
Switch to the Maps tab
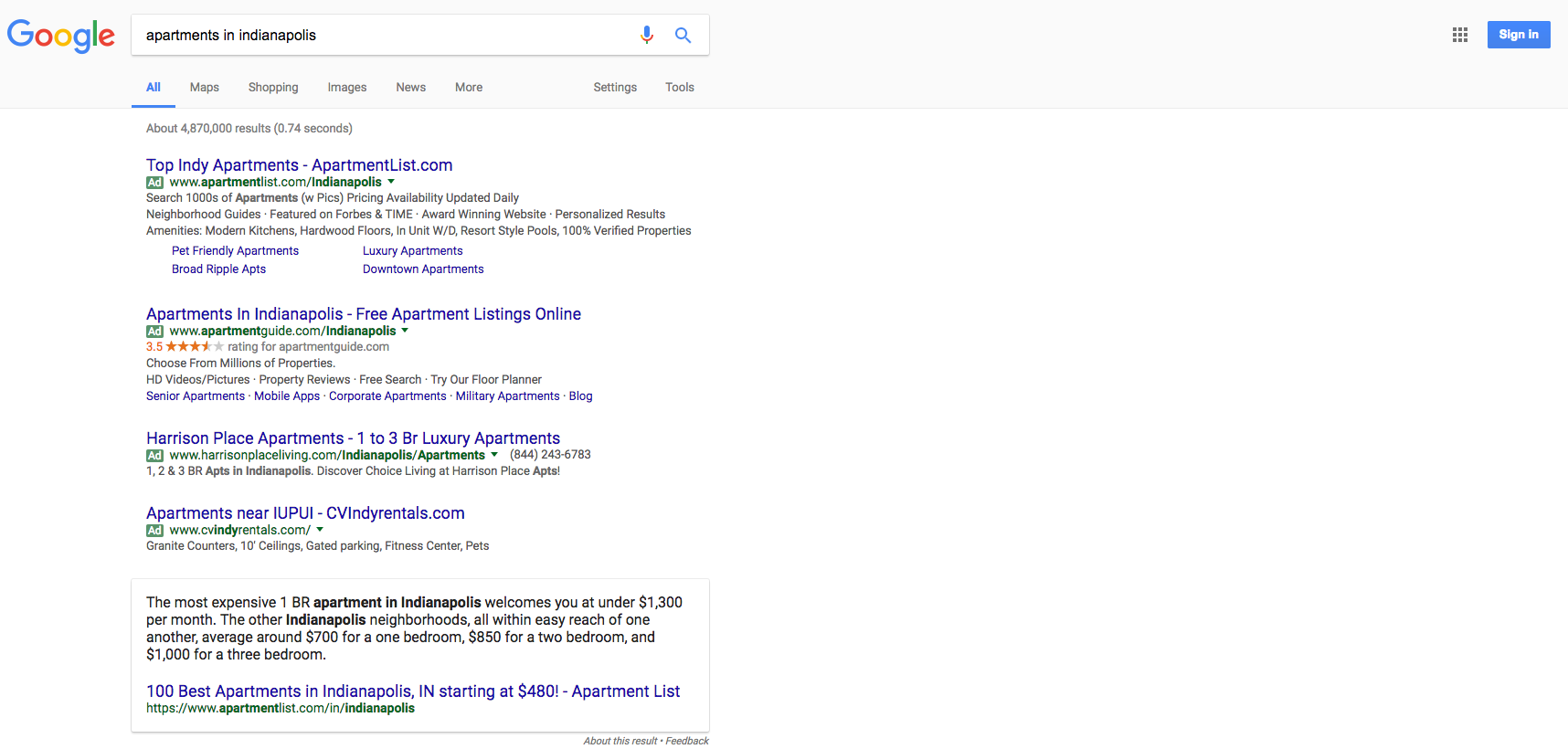point(205,88)
